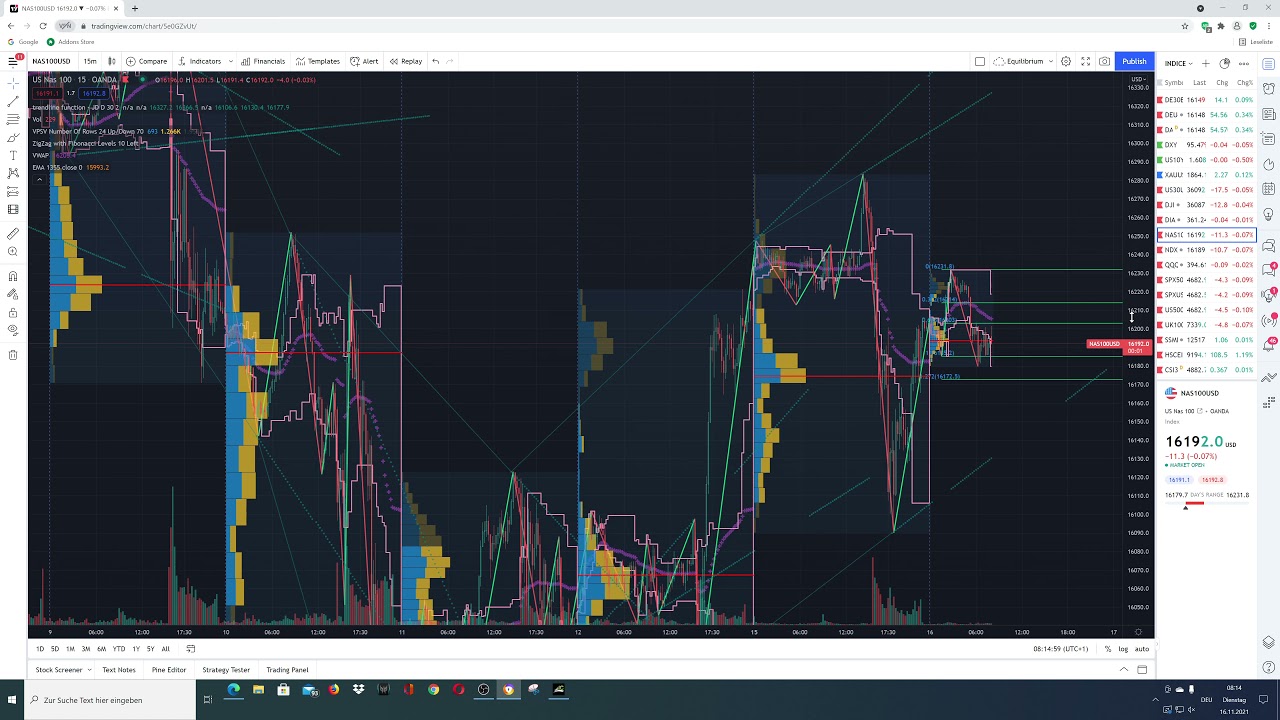Open the TradingView main menu hamburger

13,61
